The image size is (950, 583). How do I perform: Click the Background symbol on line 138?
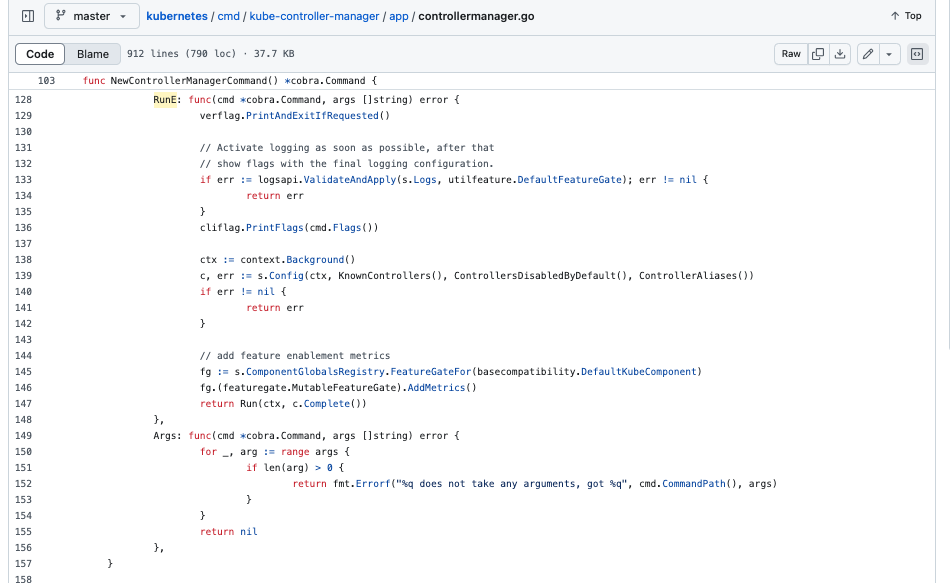coord(315,259)
